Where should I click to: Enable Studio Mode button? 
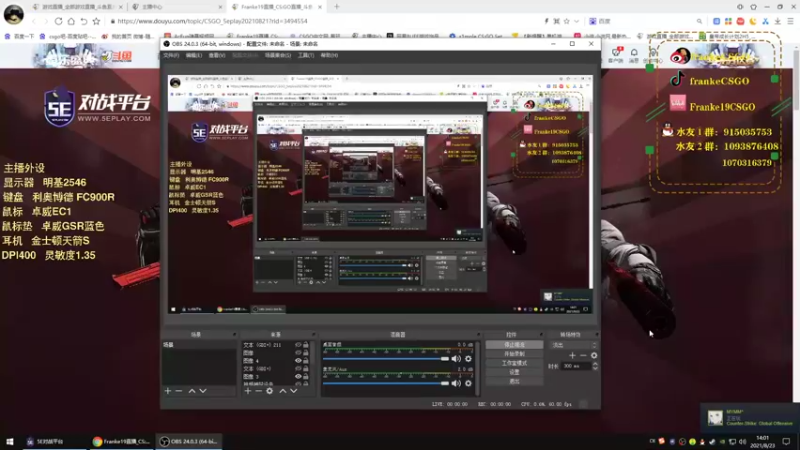click(514, 363)
